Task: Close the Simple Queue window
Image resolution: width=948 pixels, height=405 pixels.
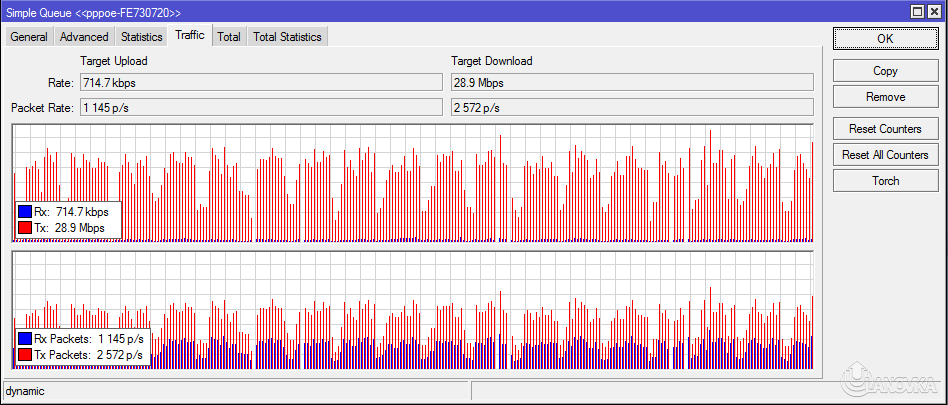Action: pos(933,12)
